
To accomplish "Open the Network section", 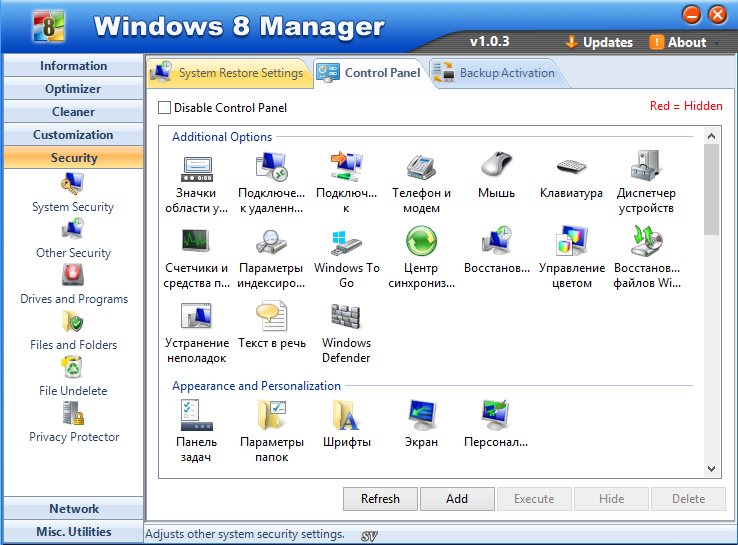I will coord(73,509).
